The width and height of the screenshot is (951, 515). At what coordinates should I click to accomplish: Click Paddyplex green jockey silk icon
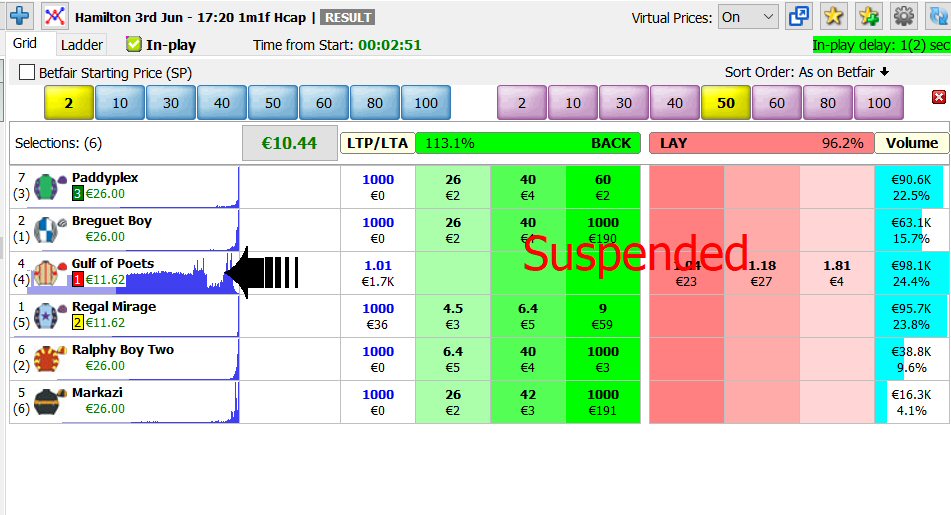[46, 187]
